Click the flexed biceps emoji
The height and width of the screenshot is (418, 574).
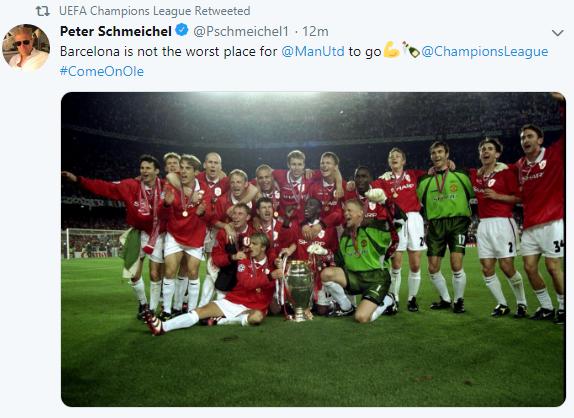[391, 50]
